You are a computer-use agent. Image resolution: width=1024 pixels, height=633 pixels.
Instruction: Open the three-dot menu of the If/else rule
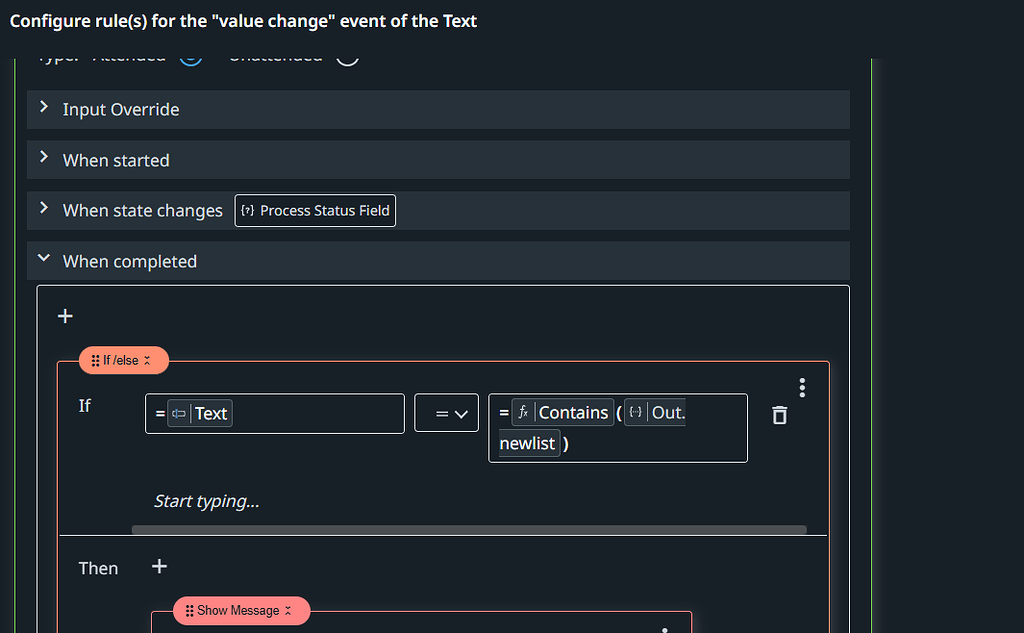pyautogui.click(x=802, y=387)
